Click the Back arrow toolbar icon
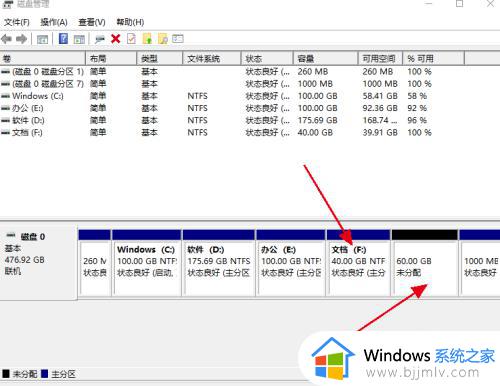500x386 pixels. click(7, 39)
